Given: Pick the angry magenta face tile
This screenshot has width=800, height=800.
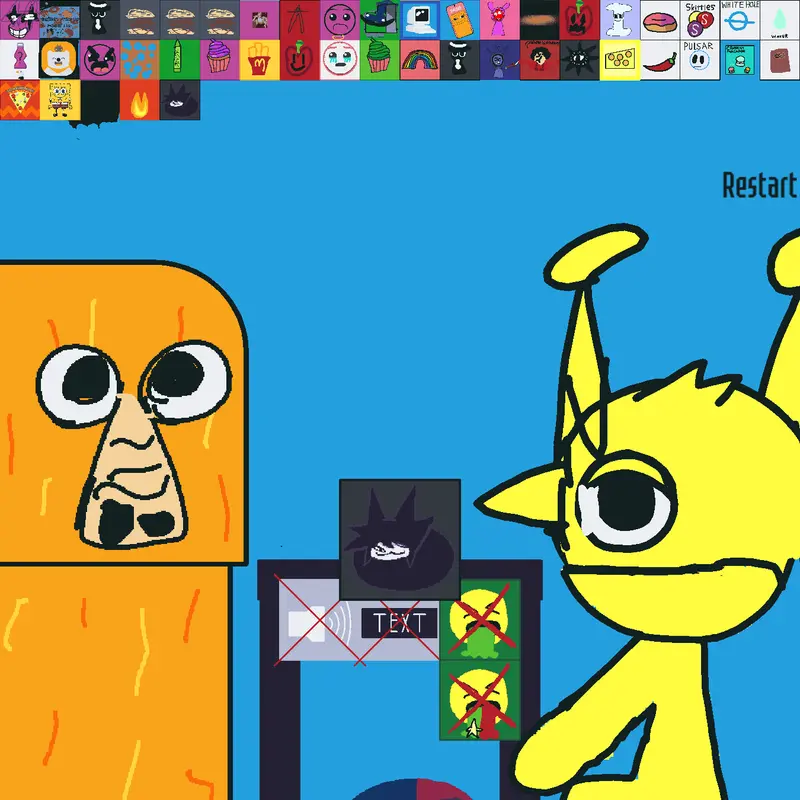Looking at the screenshot, I should tap(99, 60).
